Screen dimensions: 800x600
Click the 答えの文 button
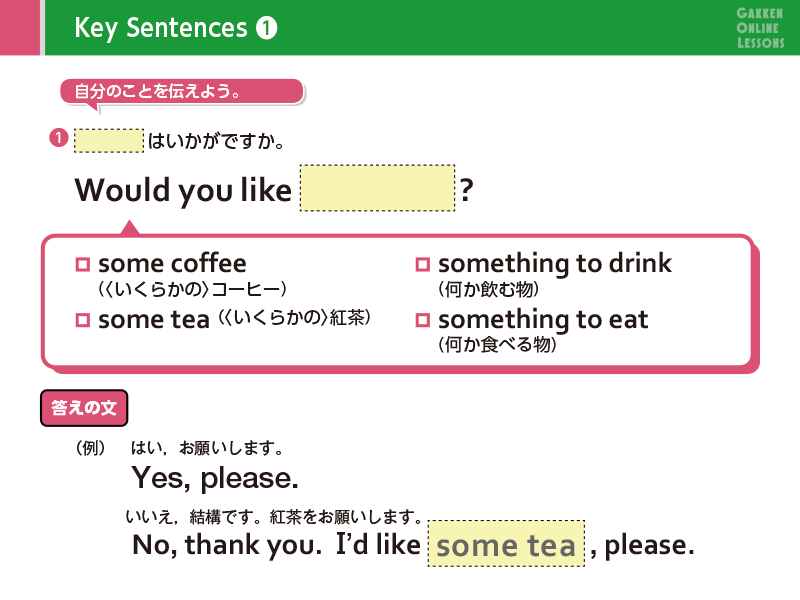[x=84, y=408]
